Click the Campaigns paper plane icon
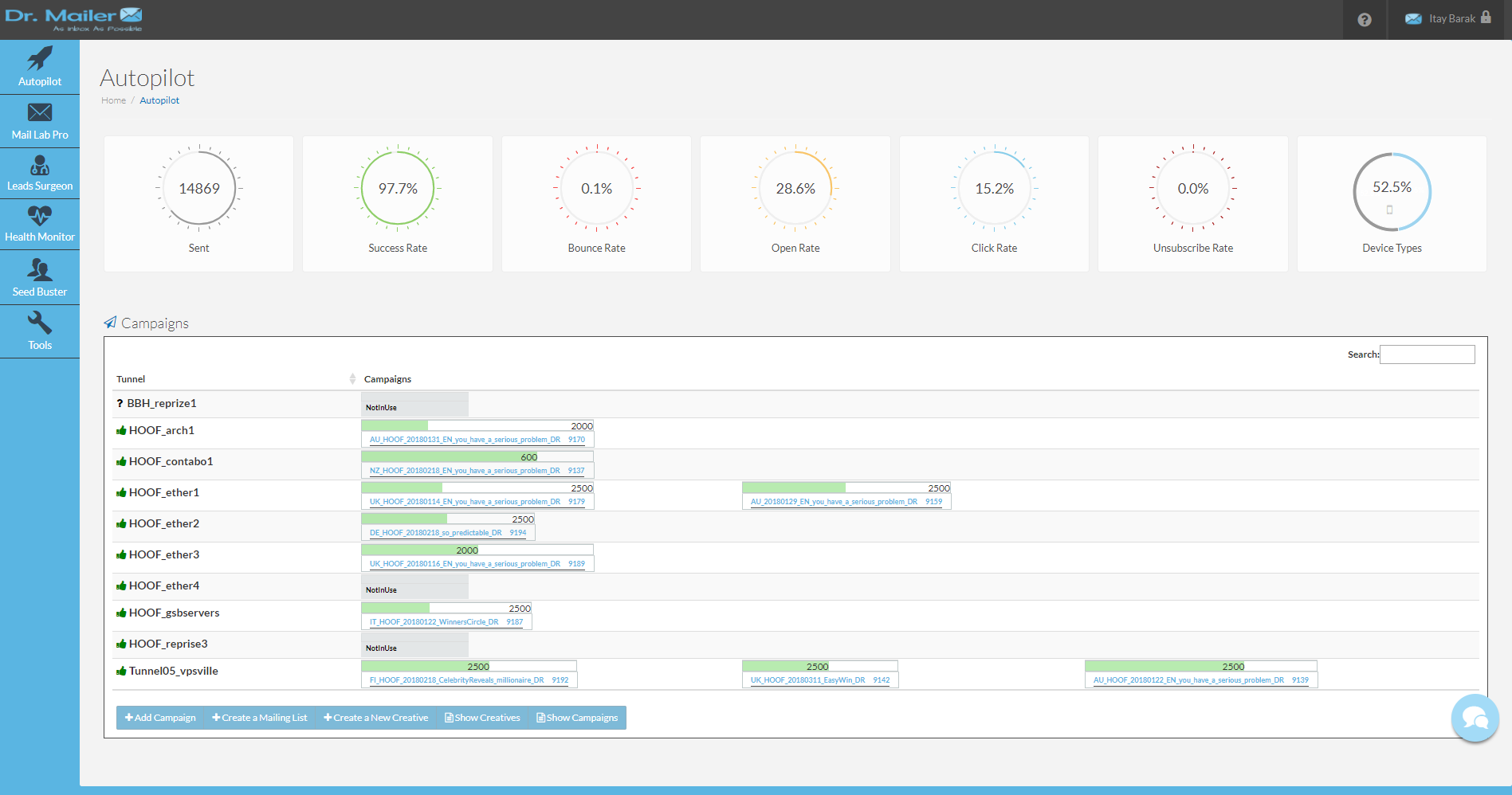 coord(110,323)
